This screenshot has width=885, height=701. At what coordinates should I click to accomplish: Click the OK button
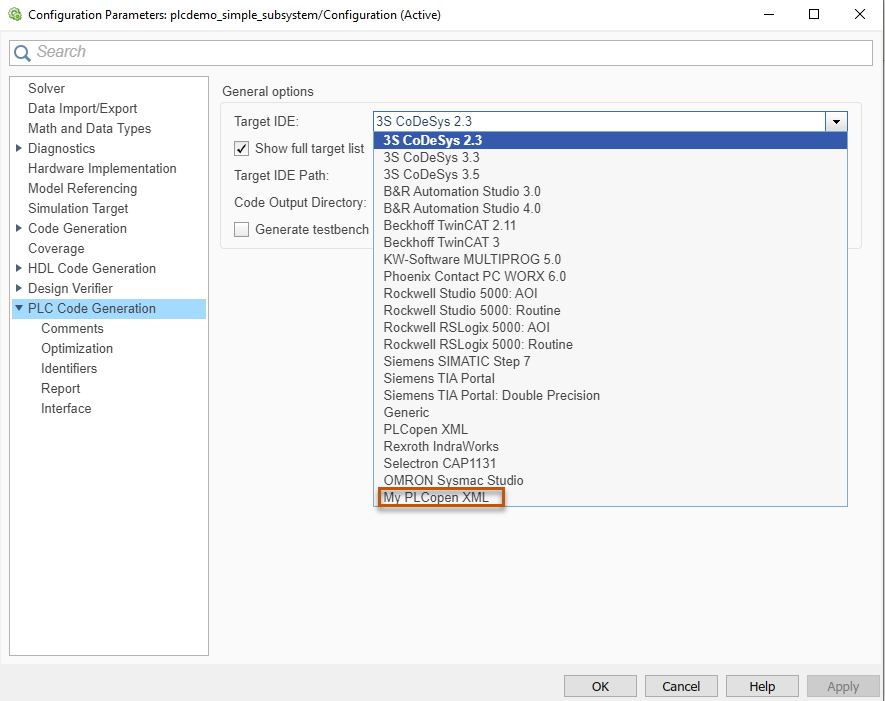pos(600,686)
